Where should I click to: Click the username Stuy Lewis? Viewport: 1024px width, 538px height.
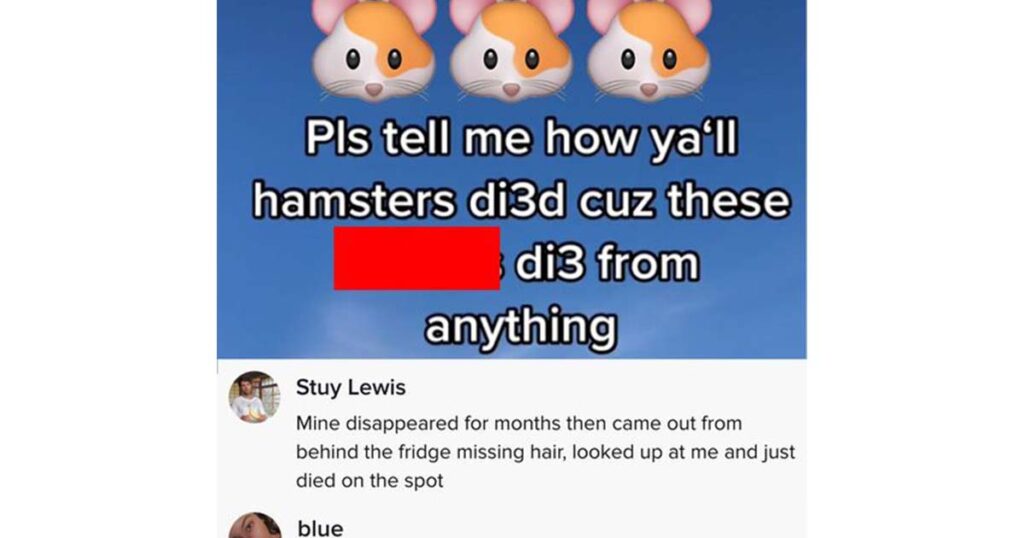(351, 387)
